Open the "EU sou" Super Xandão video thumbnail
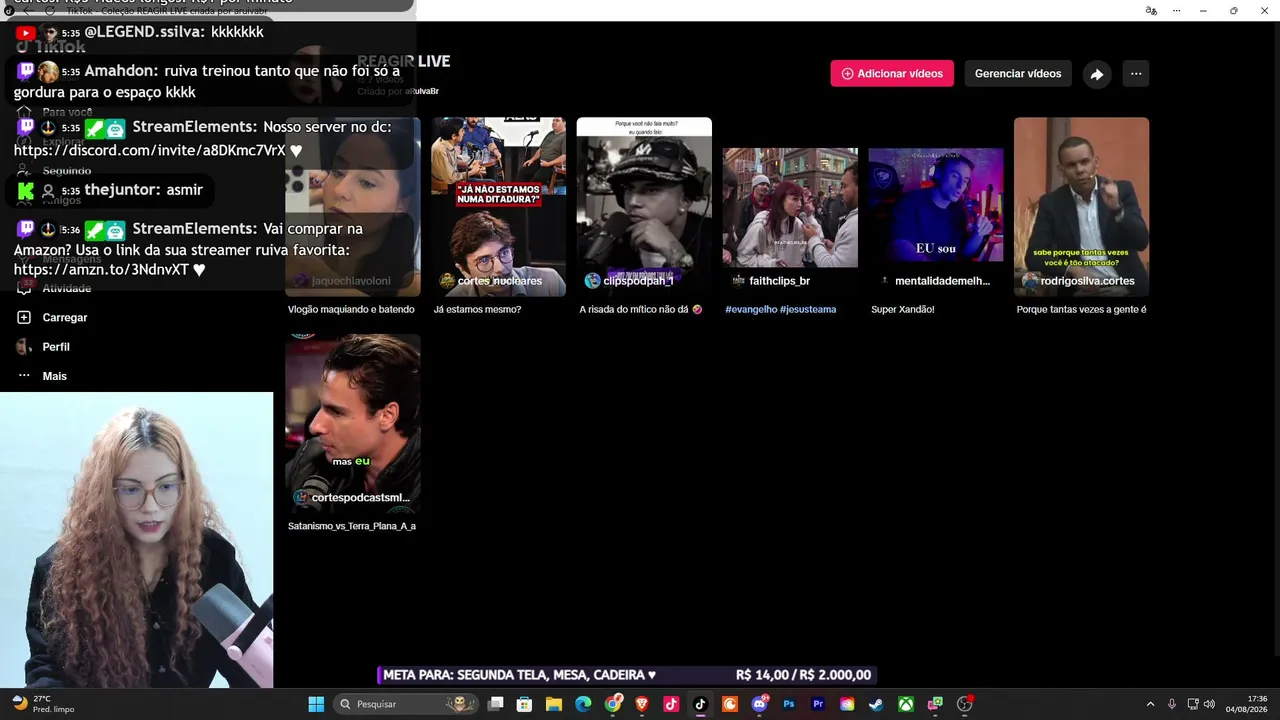The height and width of the screenshot is (720, 1280). (x=936, y=205)
